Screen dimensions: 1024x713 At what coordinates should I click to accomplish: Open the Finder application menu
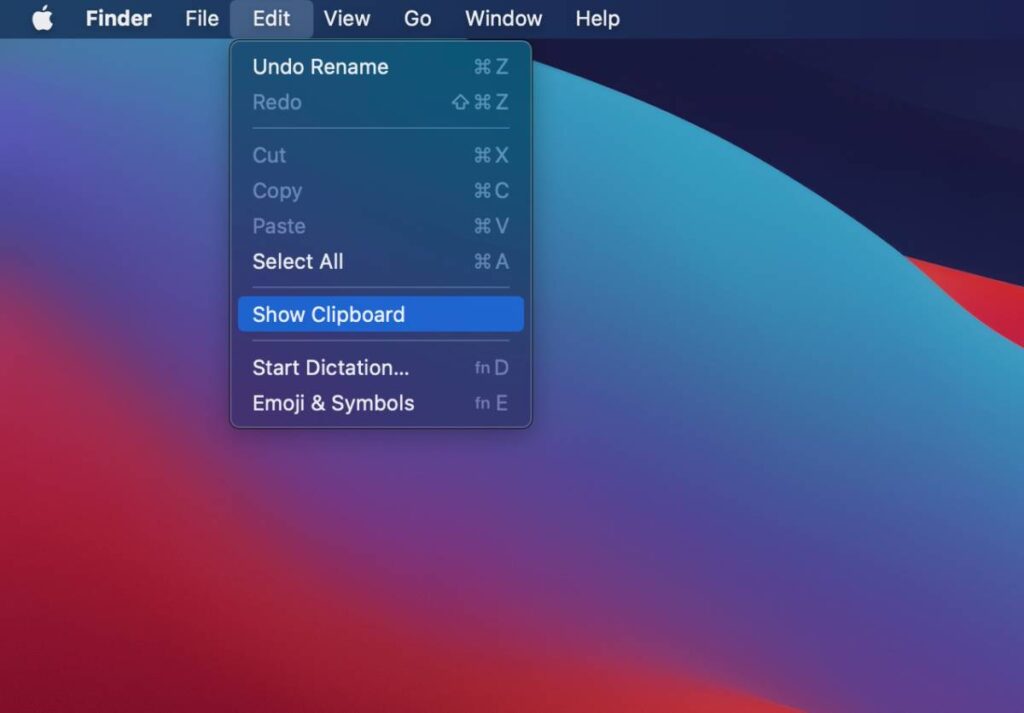118,18
